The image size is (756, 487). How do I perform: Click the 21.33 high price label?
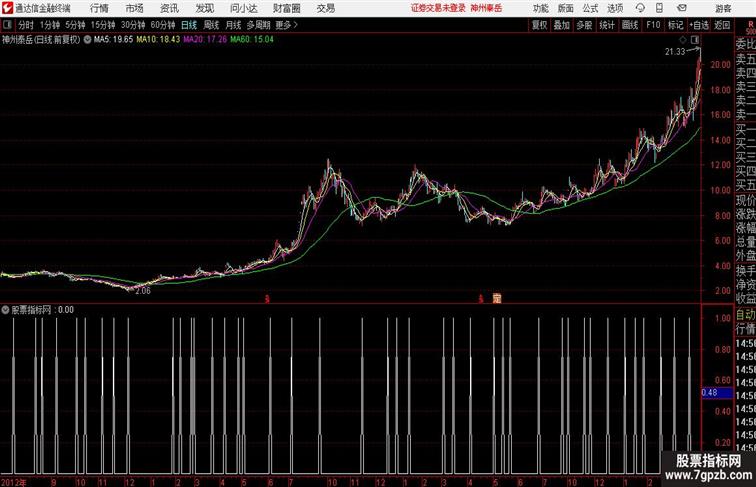click(x=675, y=52)
